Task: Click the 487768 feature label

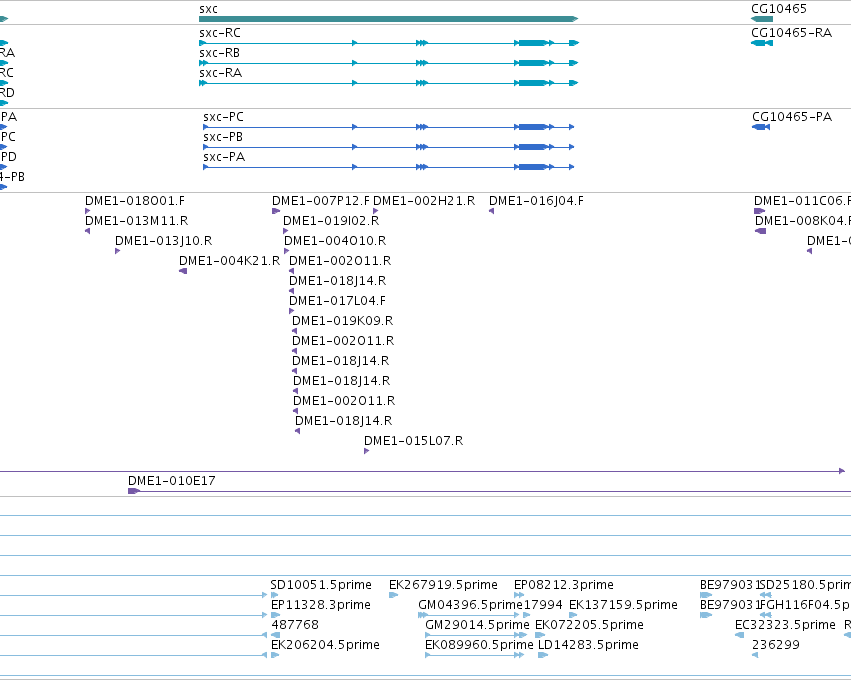Action: coord(295,625)
